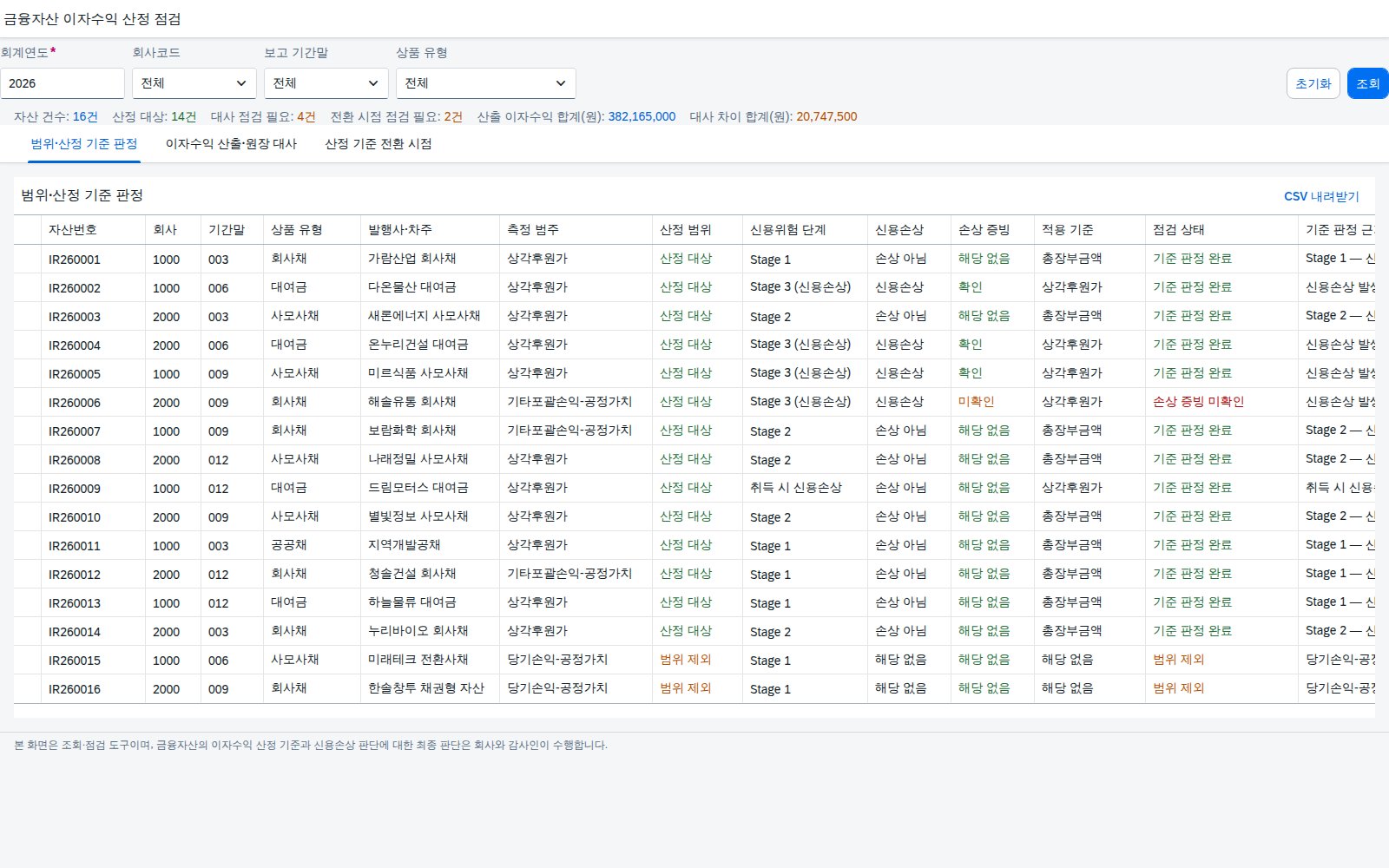
Task: Click issuer 해솔유통 회사채
Action: click(x=412, y=402)
